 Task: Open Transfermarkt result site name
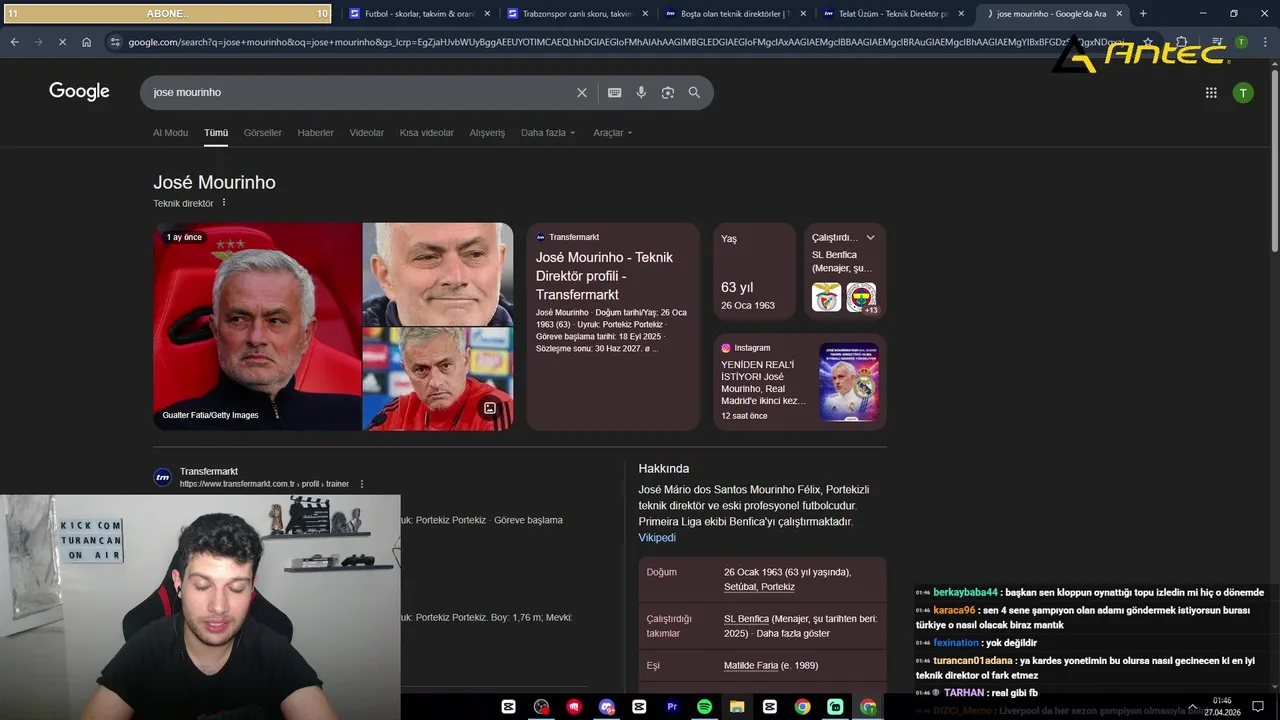pyautogui.click(x=209, y=471)
